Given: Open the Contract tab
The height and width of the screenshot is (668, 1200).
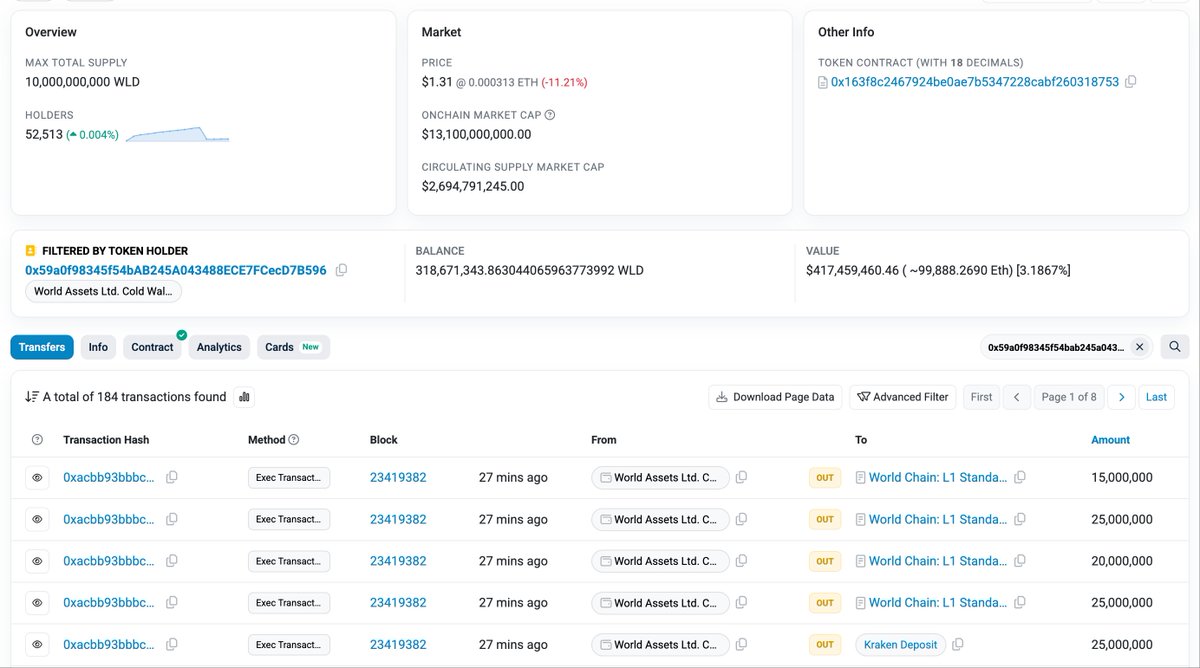Looking at the screenshot, I should tap(152, 347).
